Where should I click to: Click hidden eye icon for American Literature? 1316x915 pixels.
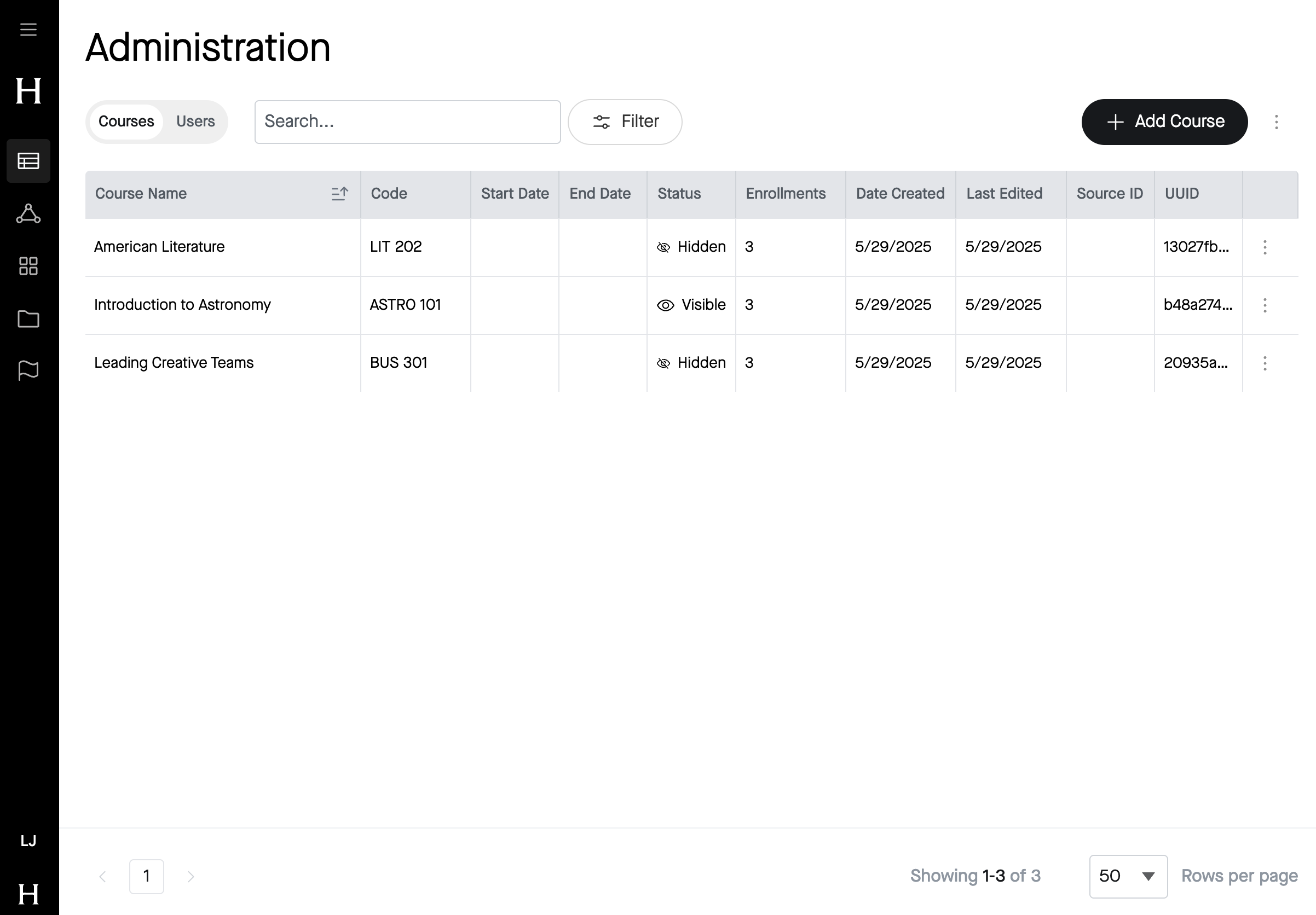[x=663, y=247]
